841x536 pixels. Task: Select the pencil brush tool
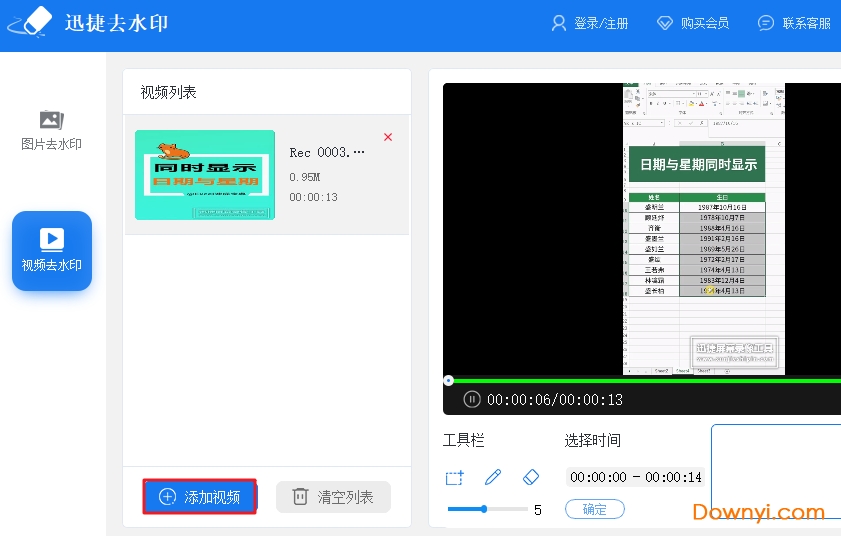click(493, 478)
